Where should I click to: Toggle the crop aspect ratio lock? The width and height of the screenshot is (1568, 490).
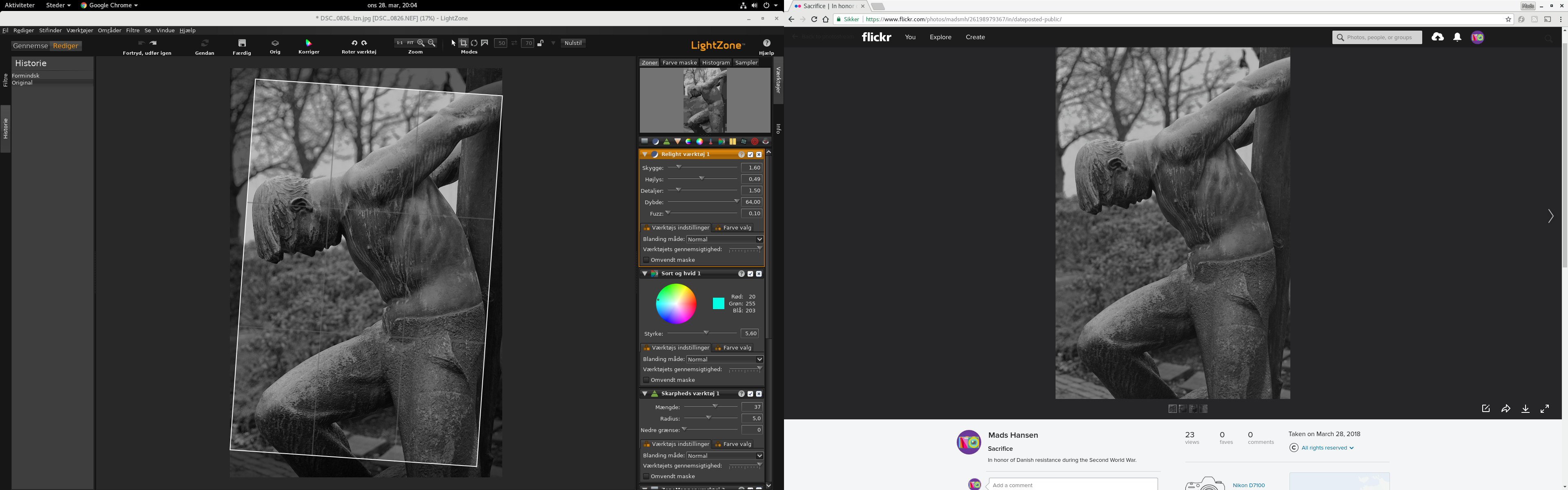click(541, 43)
